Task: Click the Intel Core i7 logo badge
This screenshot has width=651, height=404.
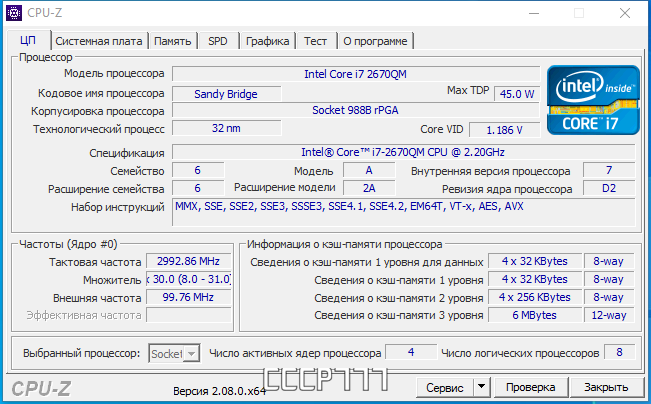Action: pyautogui.click(x=593, y=100)
